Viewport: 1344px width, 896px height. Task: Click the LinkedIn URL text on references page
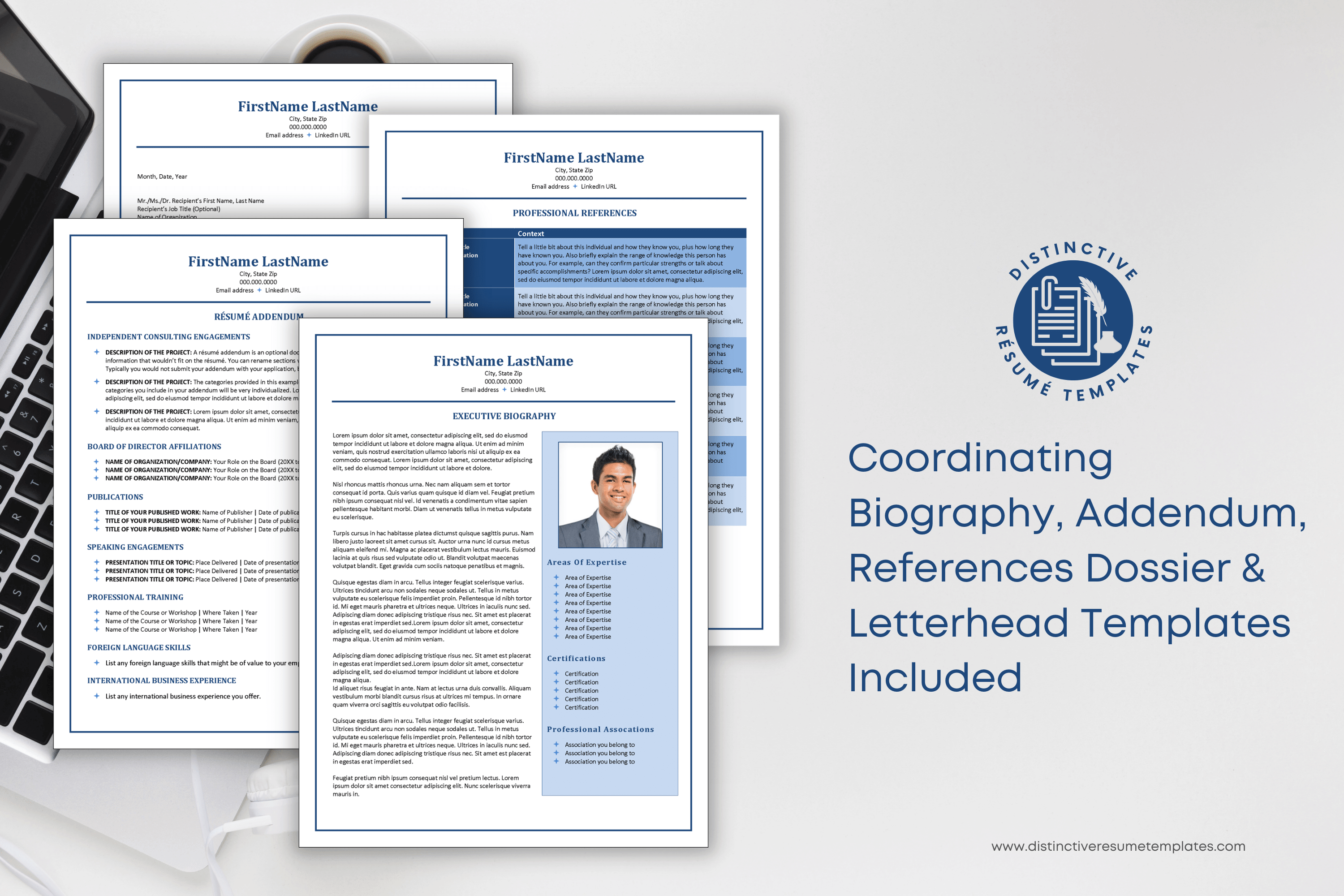tap(598, 186)
